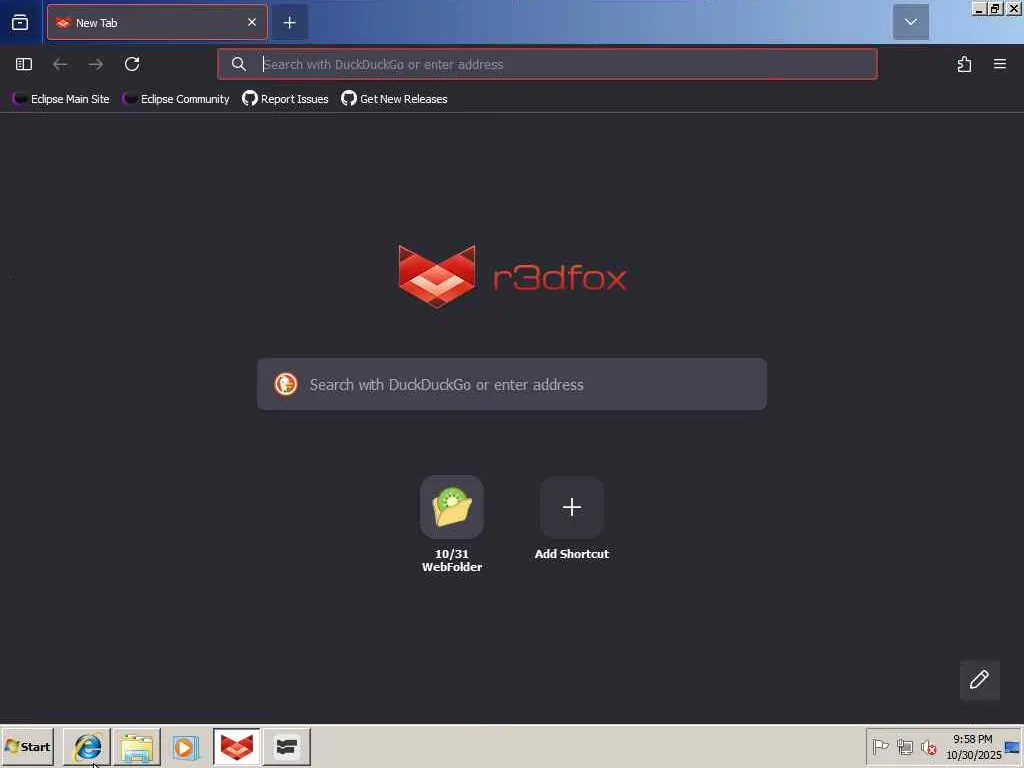
Task: Launch Windows Media Player from taskbar
Action: point(186,746)
